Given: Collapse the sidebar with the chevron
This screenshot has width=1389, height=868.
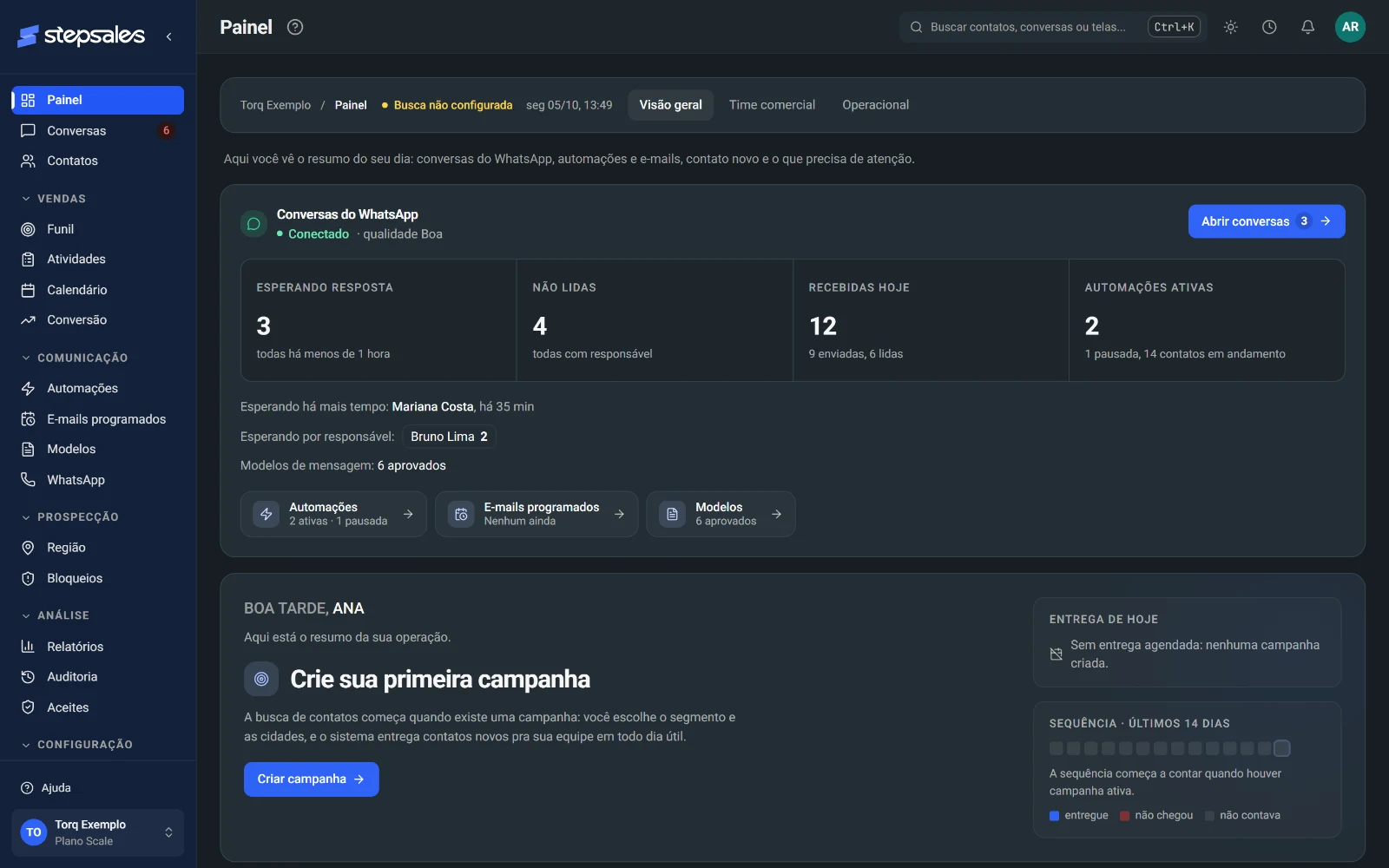Looking at the screenshot, I should point(168,36).
